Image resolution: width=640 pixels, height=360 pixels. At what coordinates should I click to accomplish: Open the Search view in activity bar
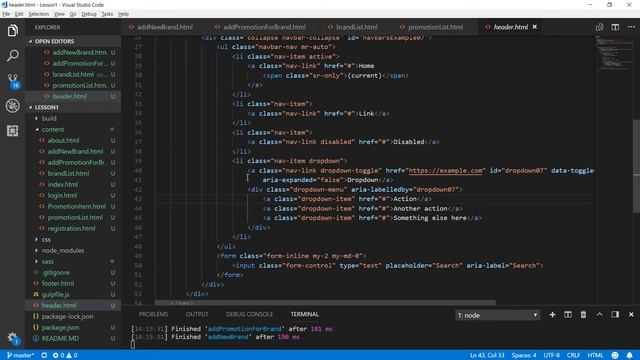12,56
